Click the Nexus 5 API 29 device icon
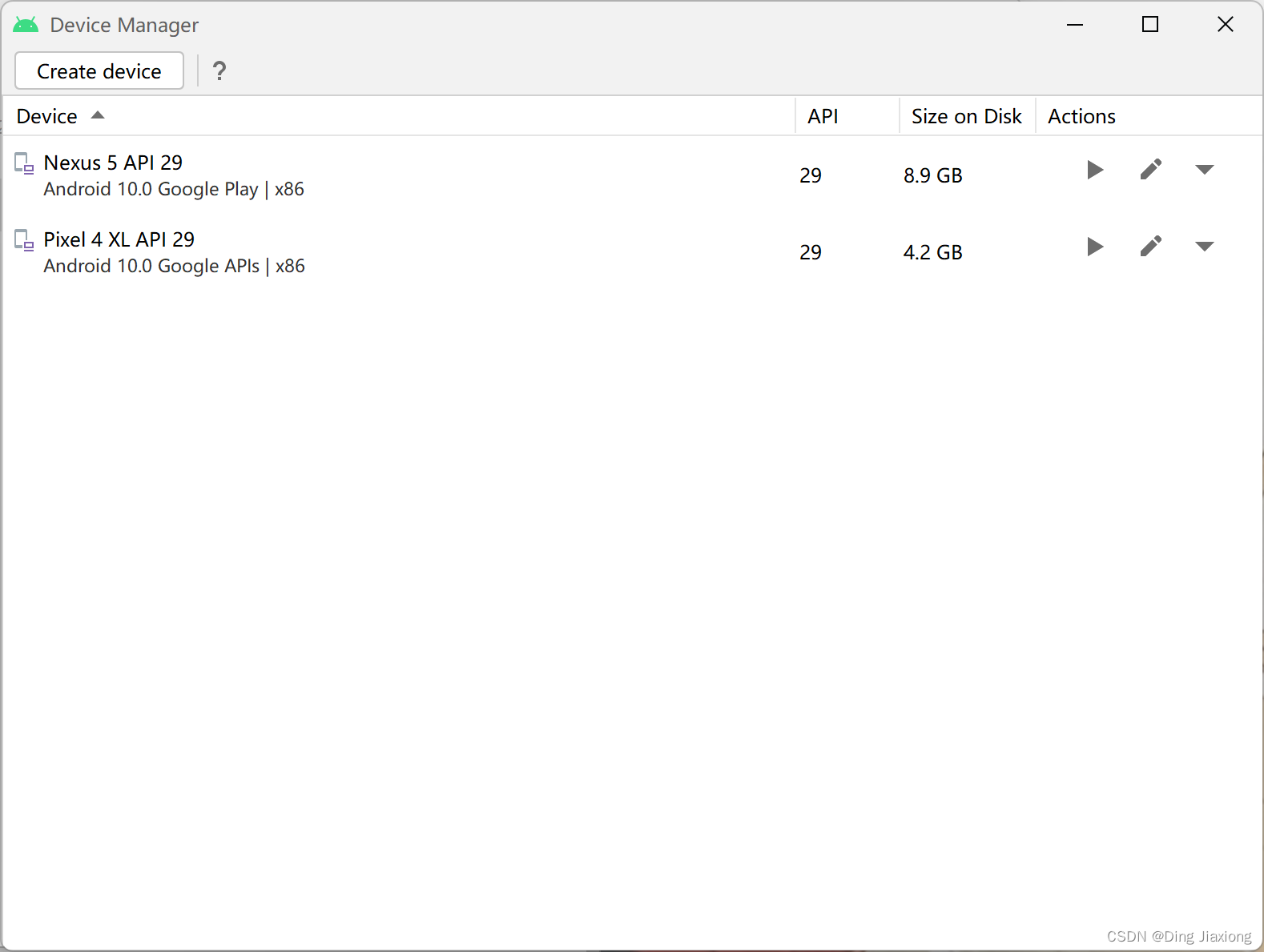 pos(24,163)
